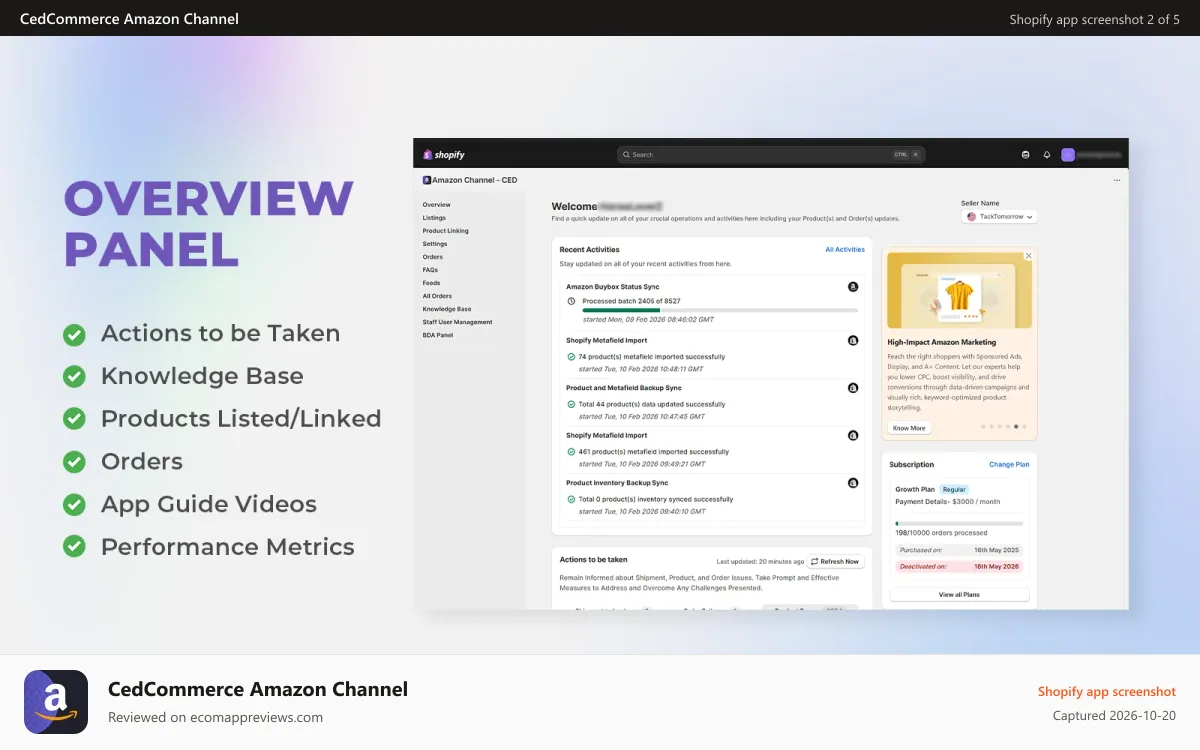This screenshot has height=750, width=1200.
Task: Click Amazon icon beside Product Inventory Backup Sync
Action: pyautogui.click(x=853, y=483)
